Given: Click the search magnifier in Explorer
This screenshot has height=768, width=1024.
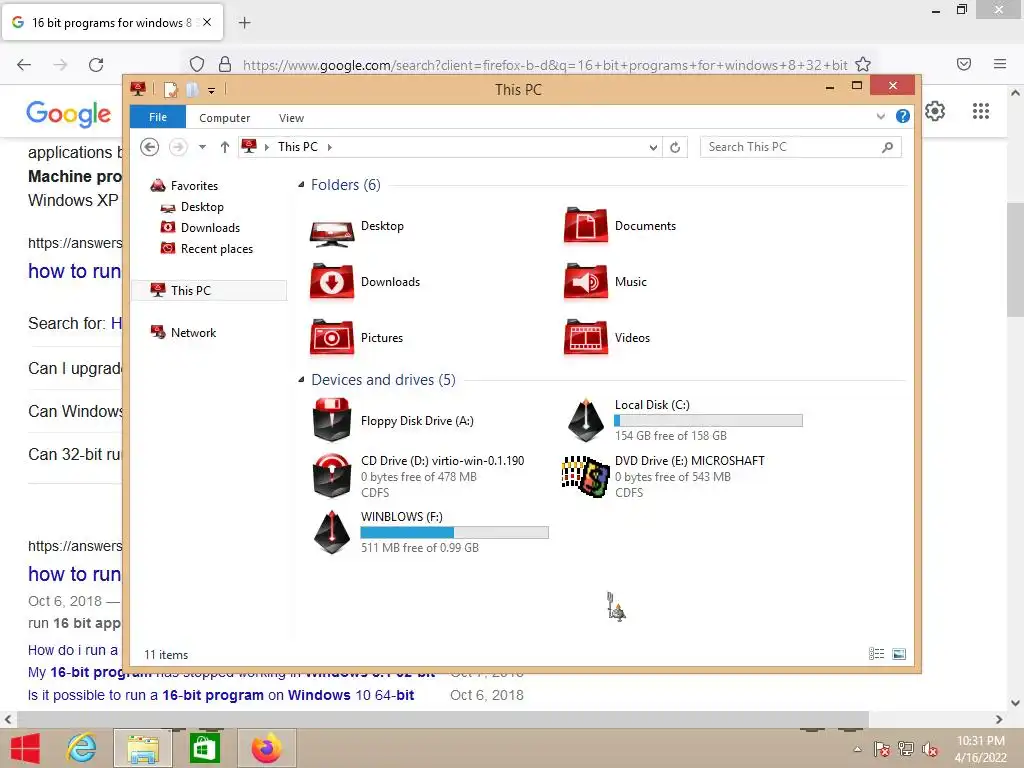Looking at the screenshot, I should tap(887, 148).
